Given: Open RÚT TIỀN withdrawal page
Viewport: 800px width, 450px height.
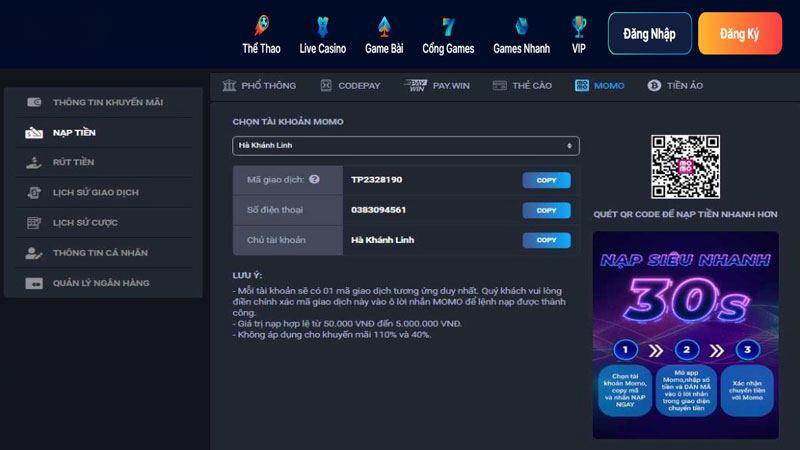Looking at the screenshot, I should [x=104, y=162].
